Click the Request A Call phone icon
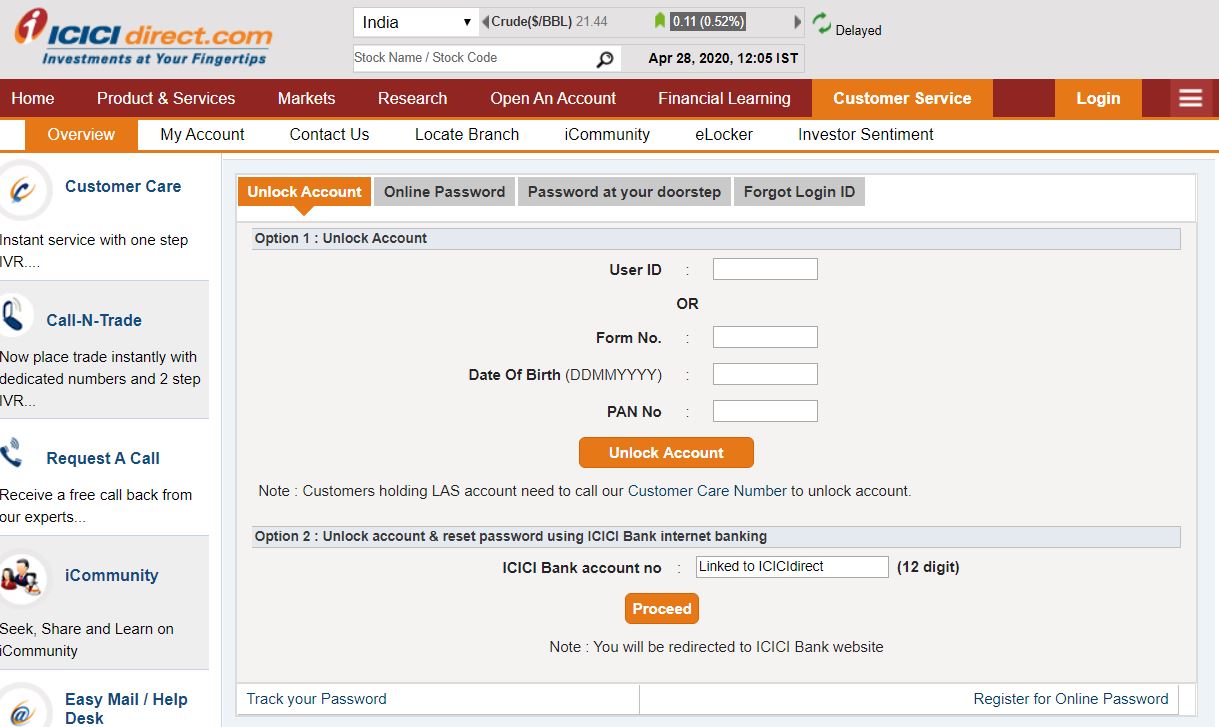 coord(12,454)
